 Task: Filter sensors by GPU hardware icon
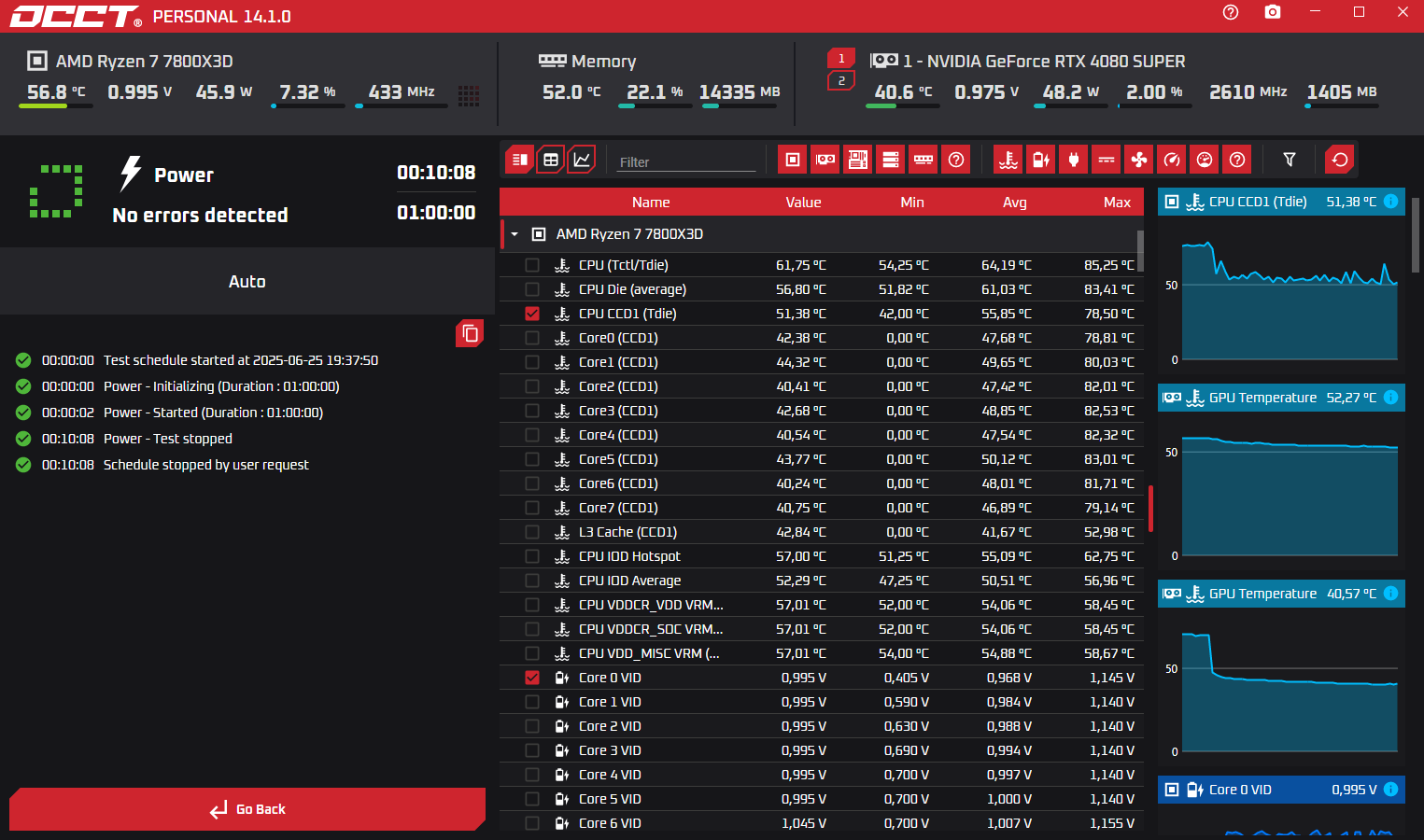[825, 160]
